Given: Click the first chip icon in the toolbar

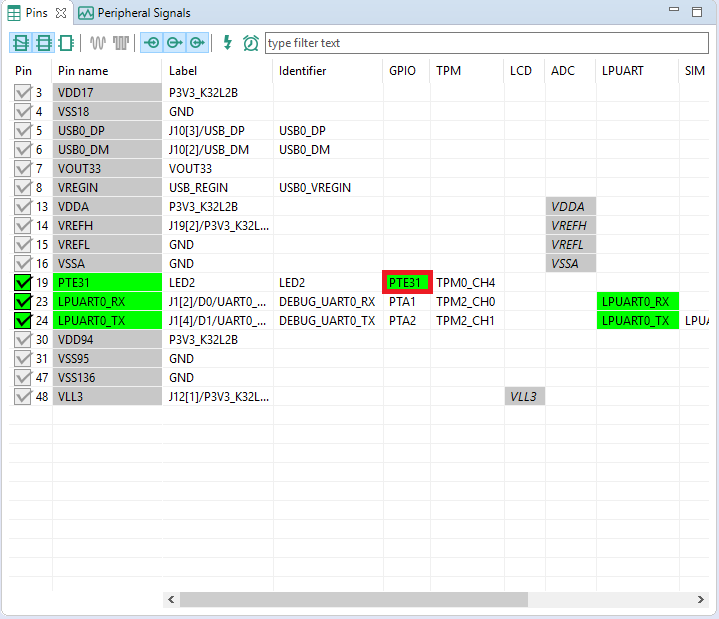Looking at the screenshot, I should [21, 43].
